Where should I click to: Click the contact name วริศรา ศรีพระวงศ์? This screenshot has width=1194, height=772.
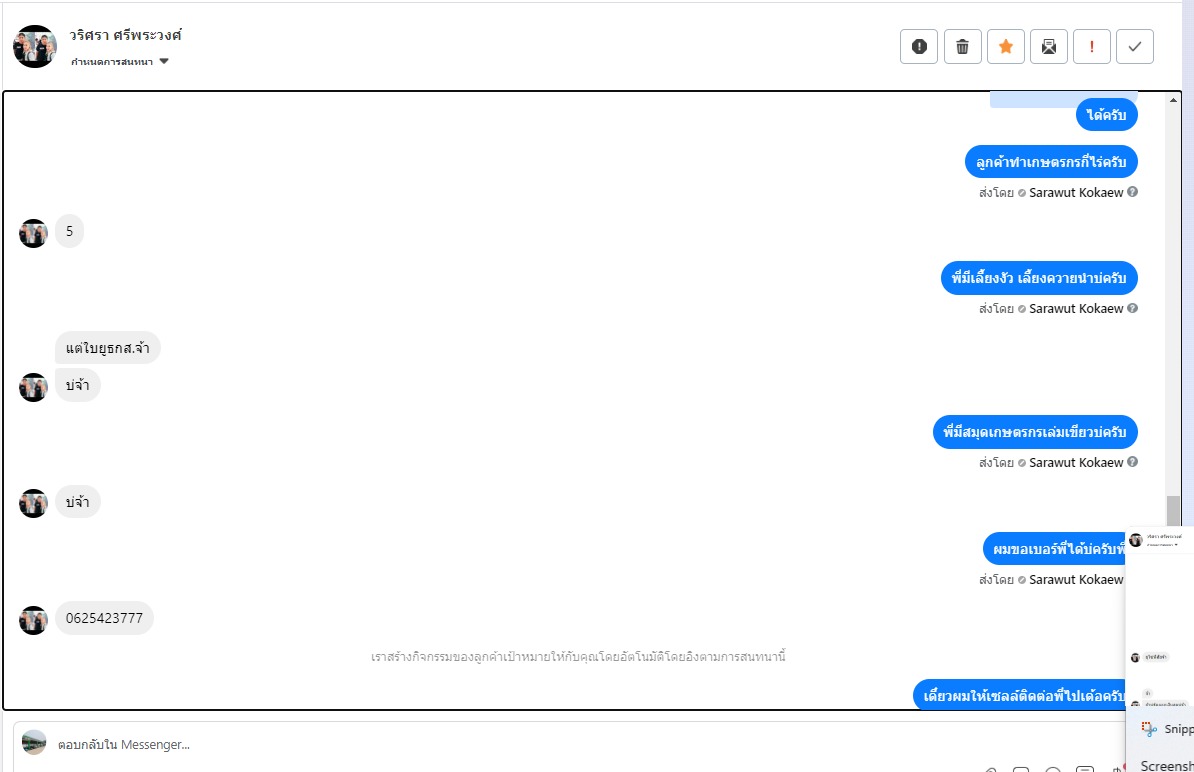126,35
